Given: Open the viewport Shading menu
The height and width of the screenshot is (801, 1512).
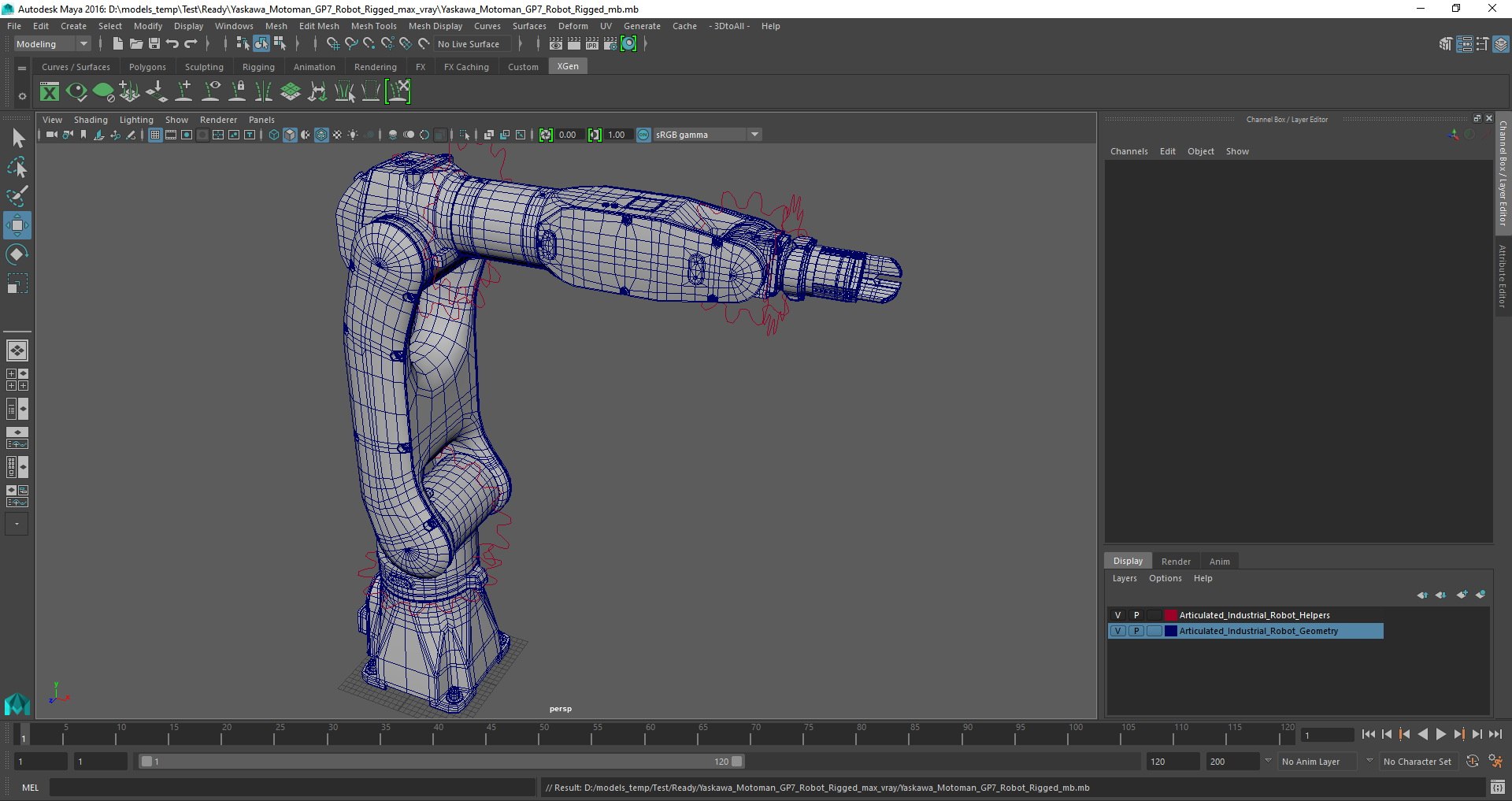Looking at the screenshot, I should [x=91, y=120].
